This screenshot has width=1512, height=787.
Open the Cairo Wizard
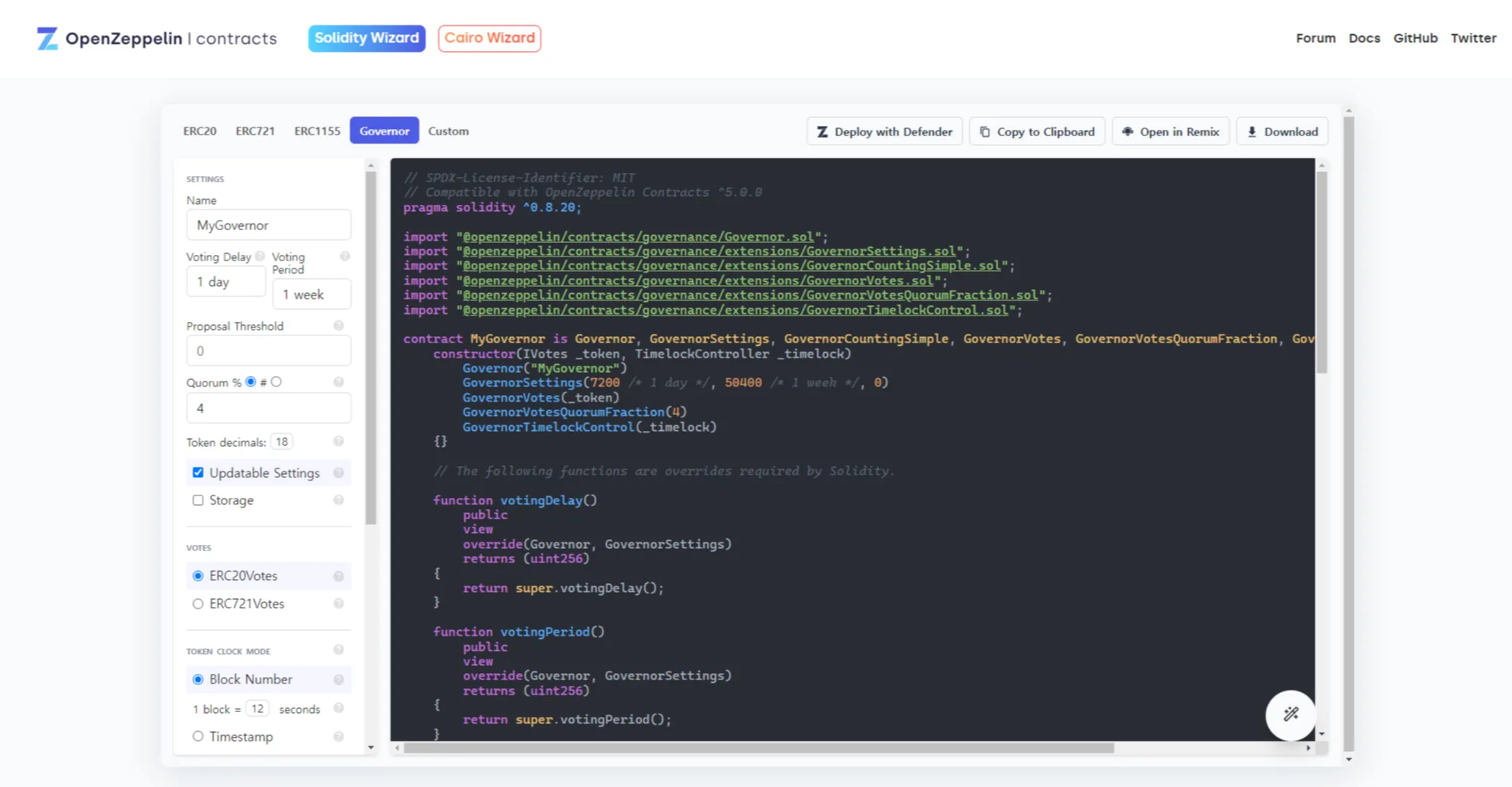(x=489, y=38)
